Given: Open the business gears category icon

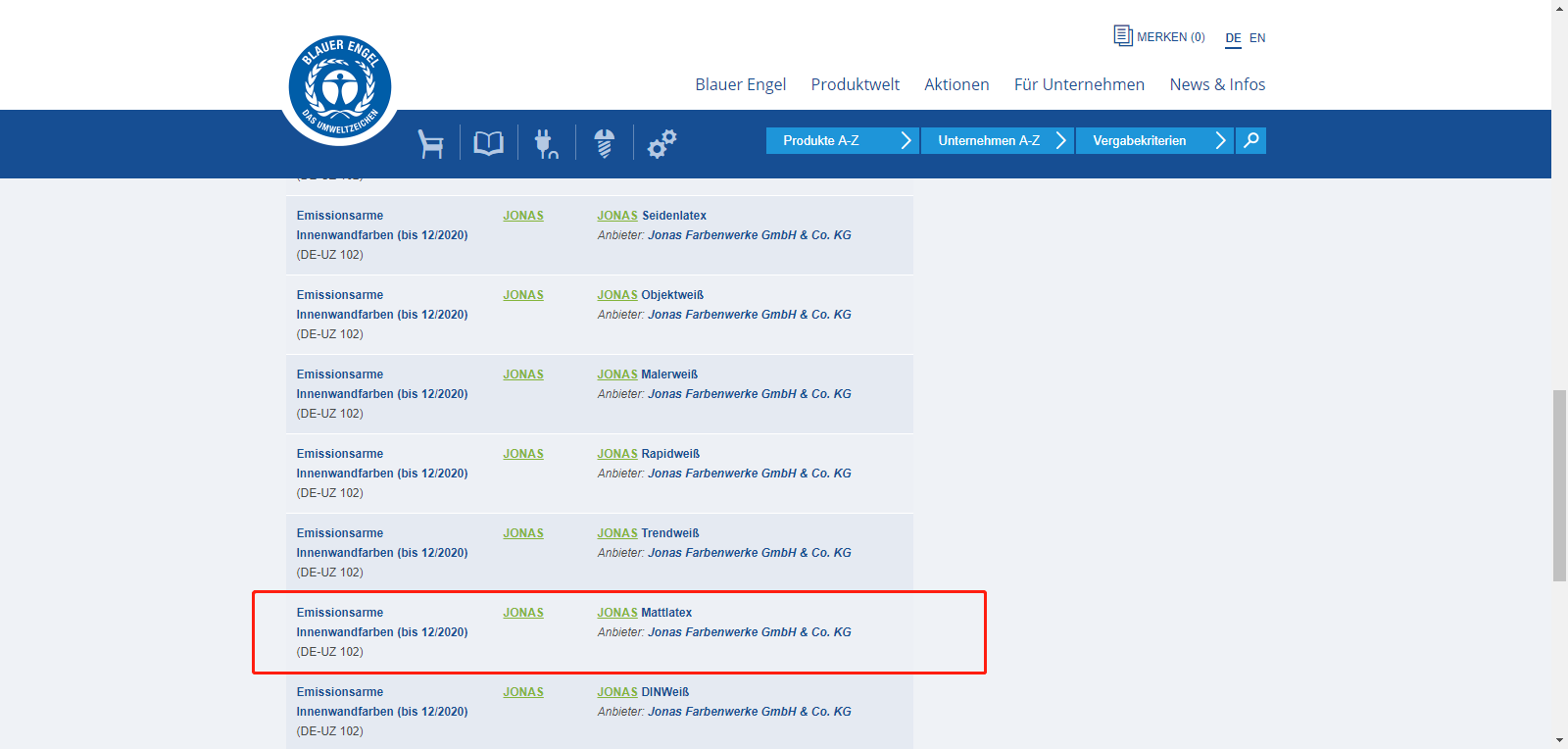Looking at the screenshot, I should pos(662,143).
